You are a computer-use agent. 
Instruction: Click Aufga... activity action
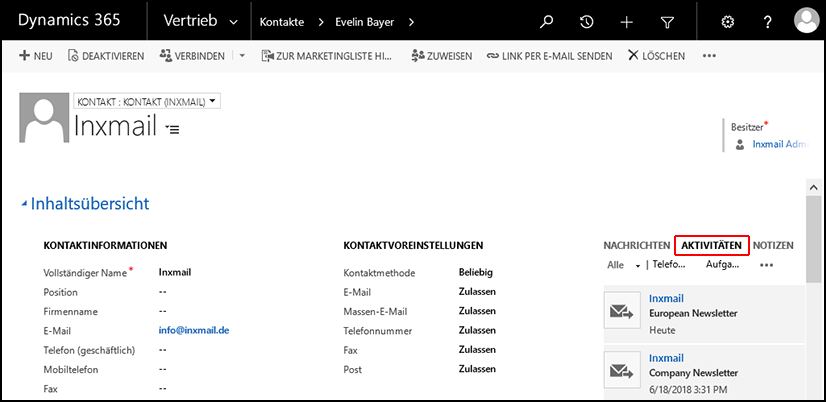tap(722, 265)
